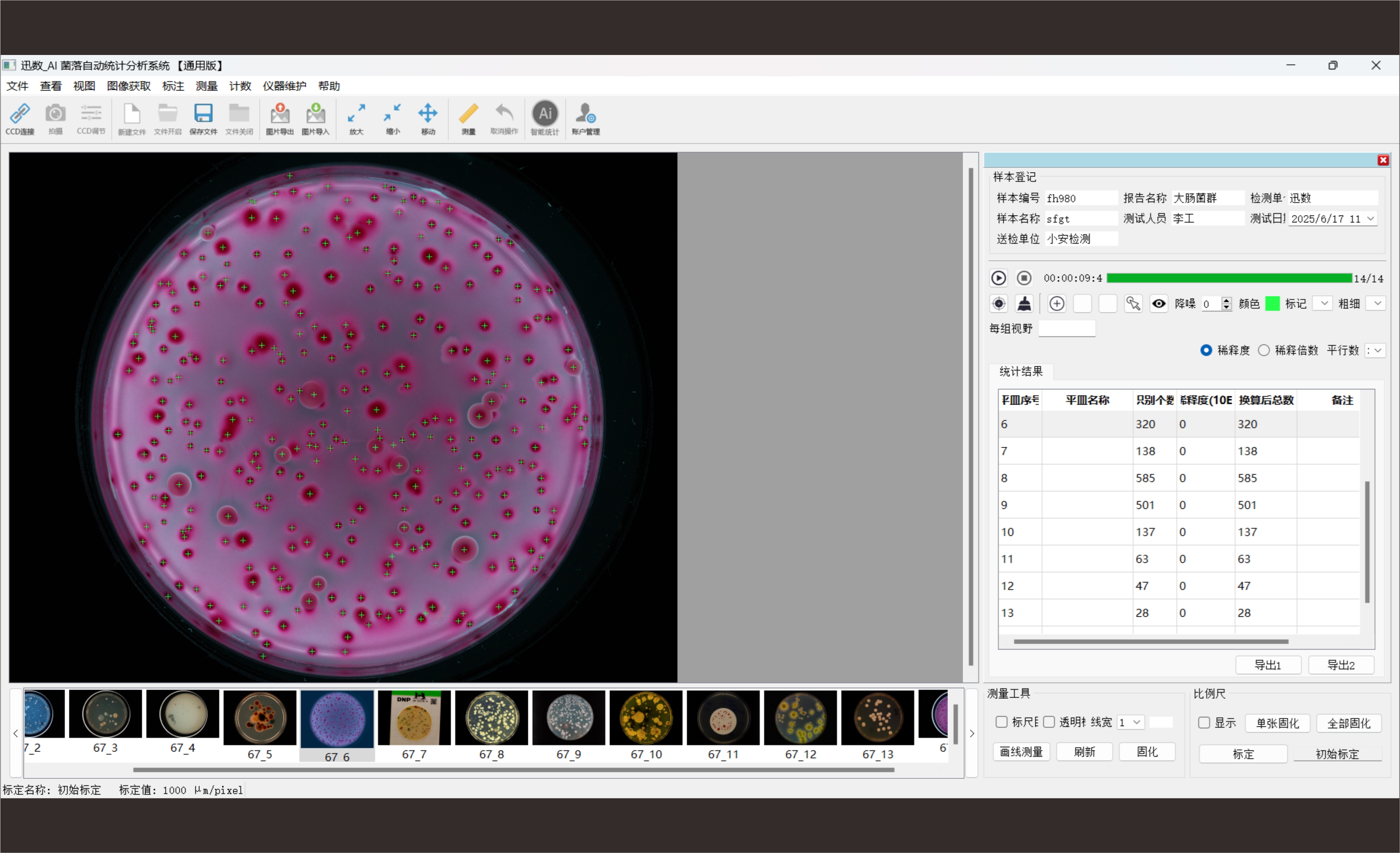
Task: Select the 稀释倍数 radio button
Action: pos(1264,350)
